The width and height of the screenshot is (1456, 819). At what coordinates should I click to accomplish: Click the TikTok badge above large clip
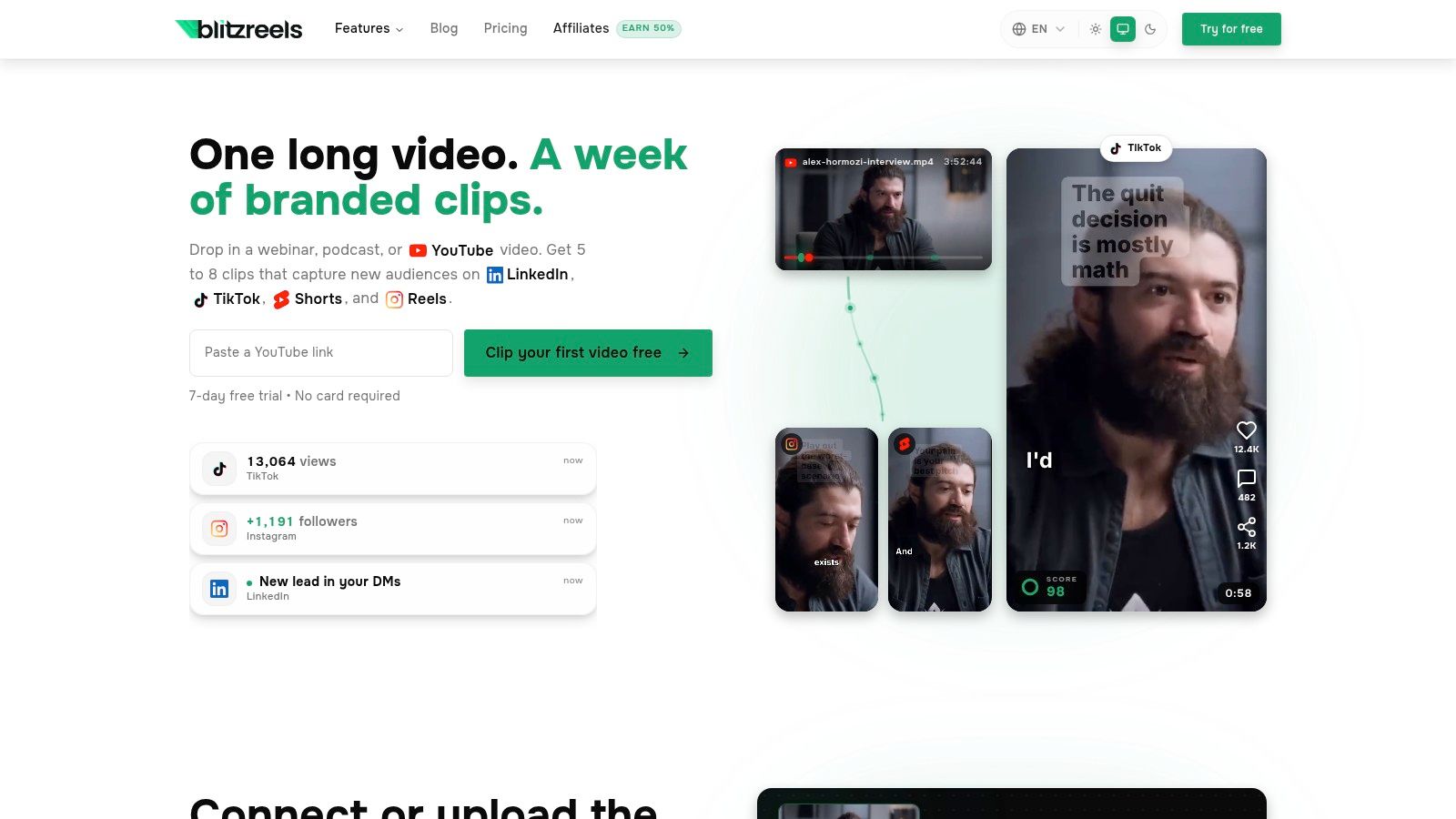pos(1136,148)
